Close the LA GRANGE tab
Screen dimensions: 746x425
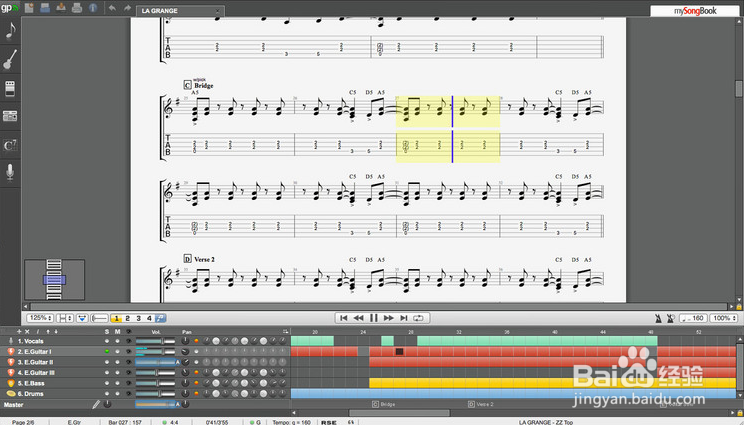tap(218, 10)
